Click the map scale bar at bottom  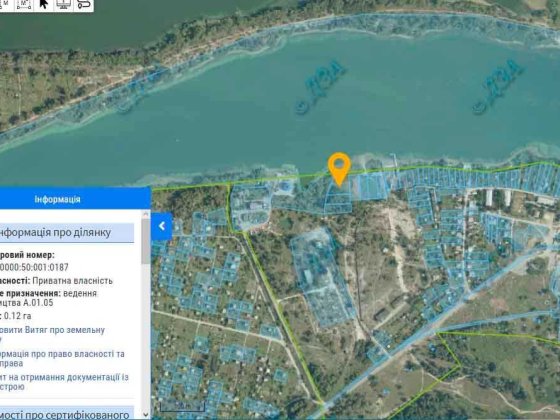click(182, 406)
